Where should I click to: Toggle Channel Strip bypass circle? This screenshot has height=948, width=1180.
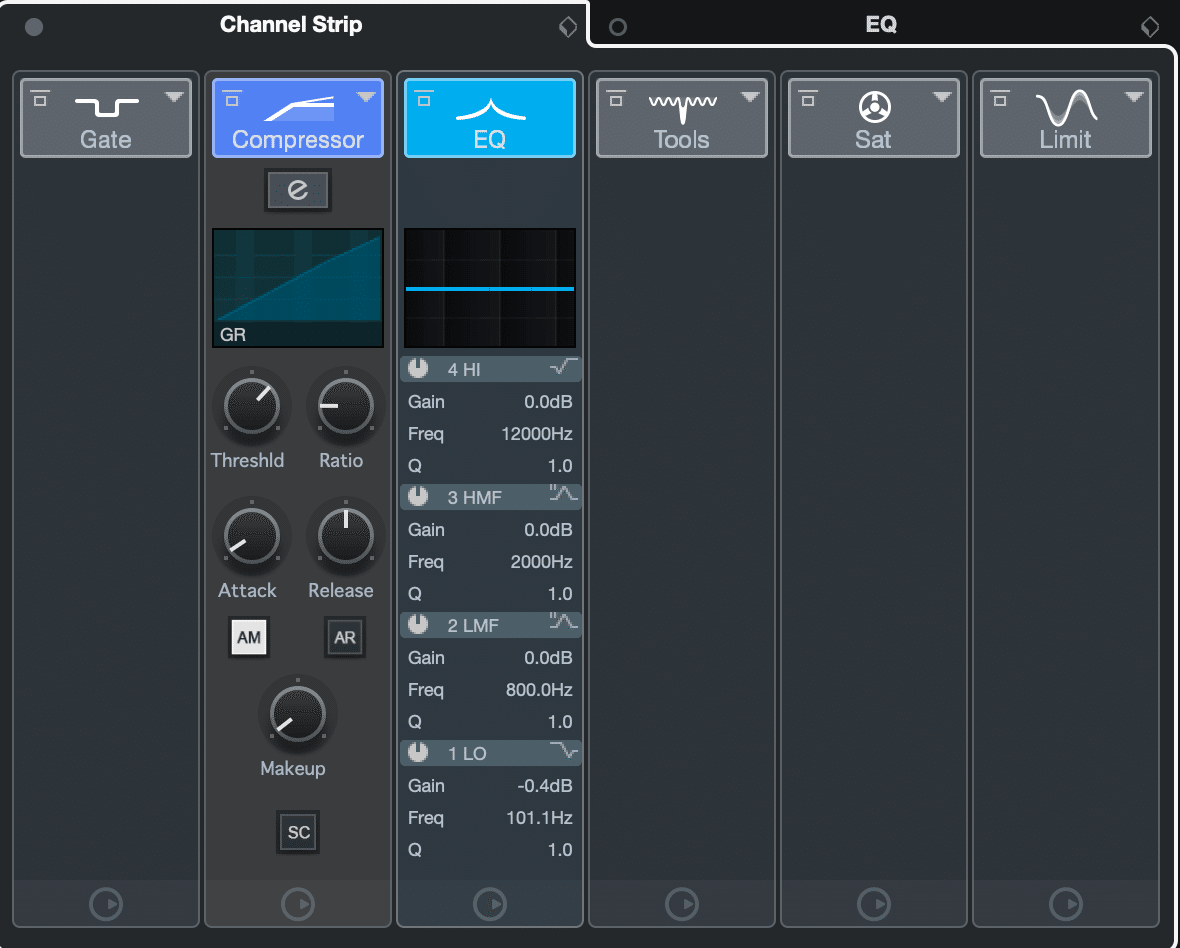point(34,27)
